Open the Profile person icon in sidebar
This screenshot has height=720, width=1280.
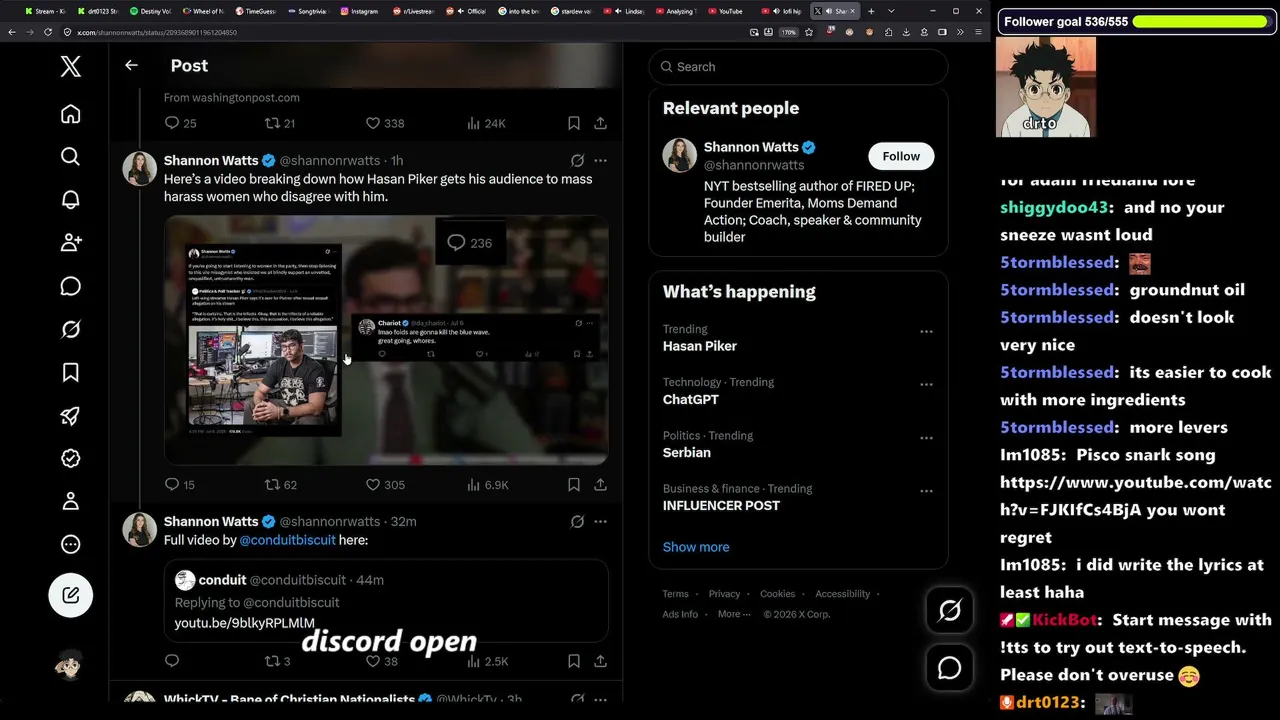(70, 501)
